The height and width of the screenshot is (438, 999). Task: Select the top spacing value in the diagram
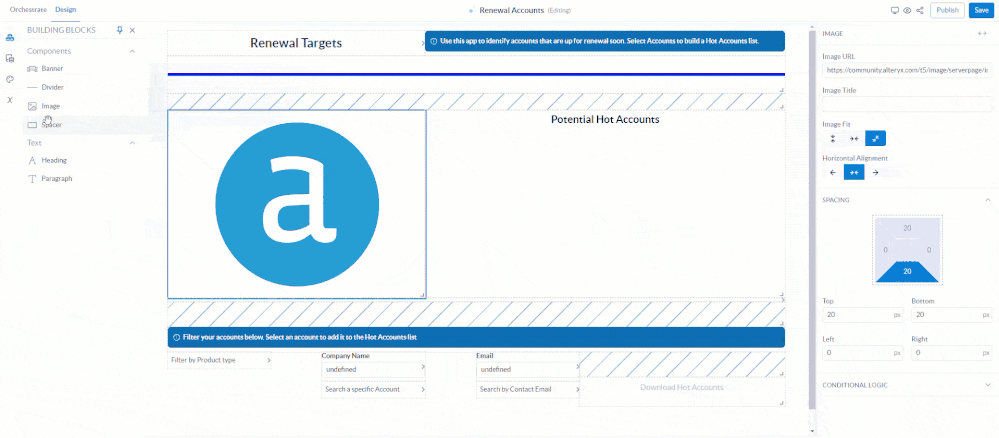(907, 228)
